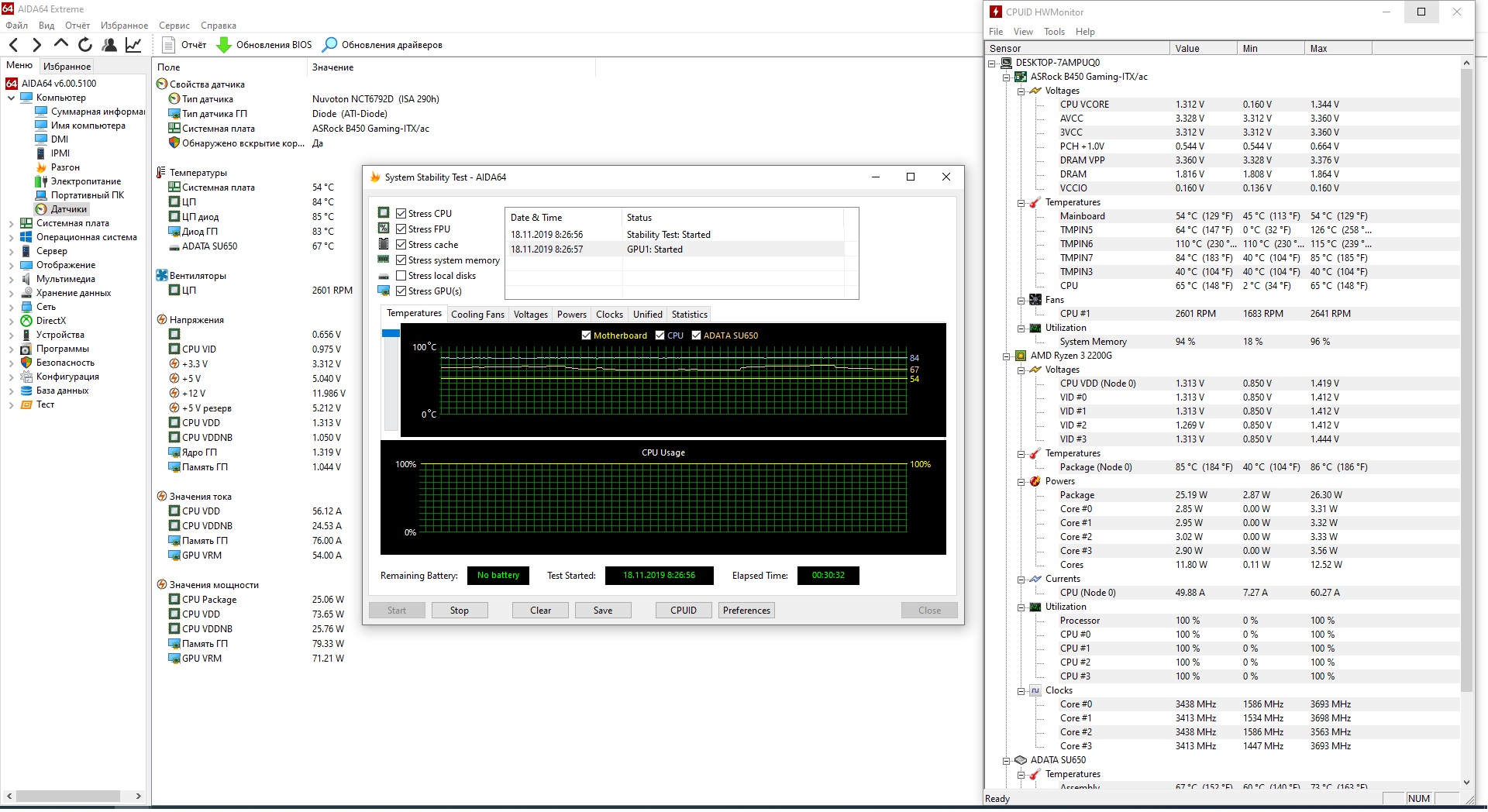Click the Forward arrow in AIDA64 toolbar
The image size is (1488, 812).
[x=37, y=45]
